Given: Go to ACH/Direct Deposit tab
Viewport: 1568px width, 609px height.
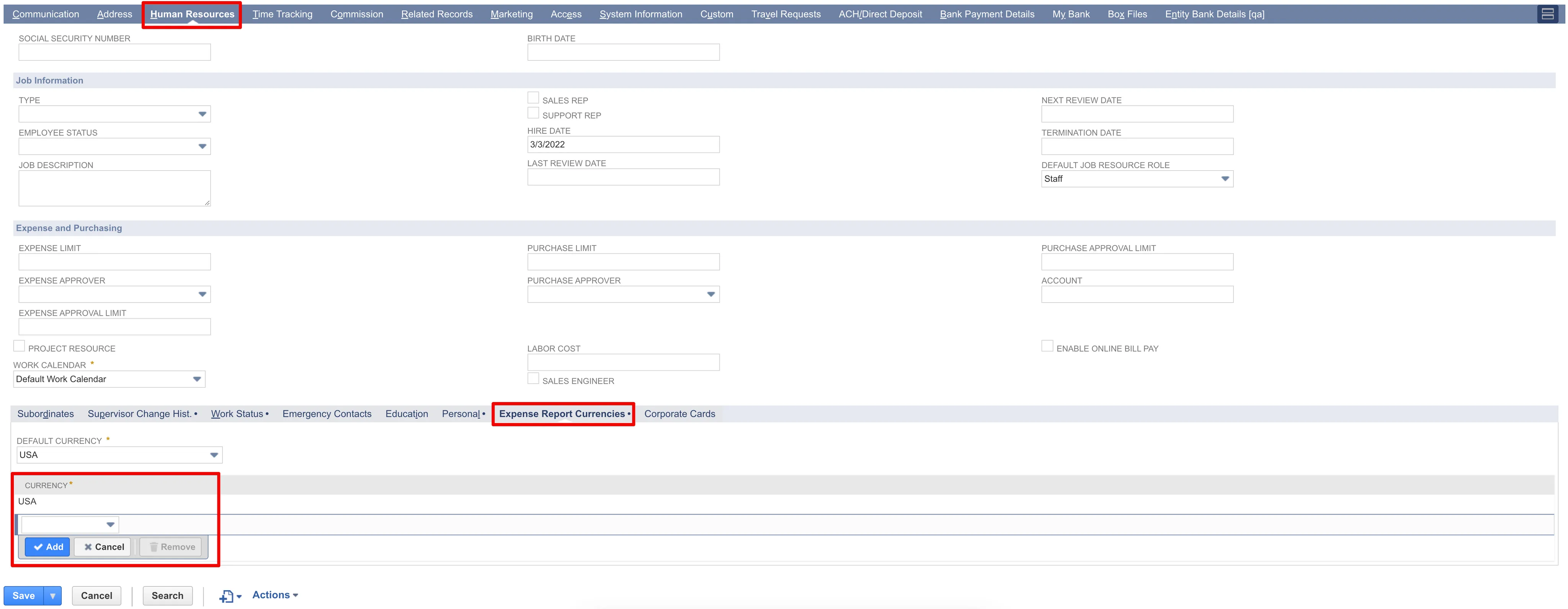Looking at the screenshot, I should 880,14.
